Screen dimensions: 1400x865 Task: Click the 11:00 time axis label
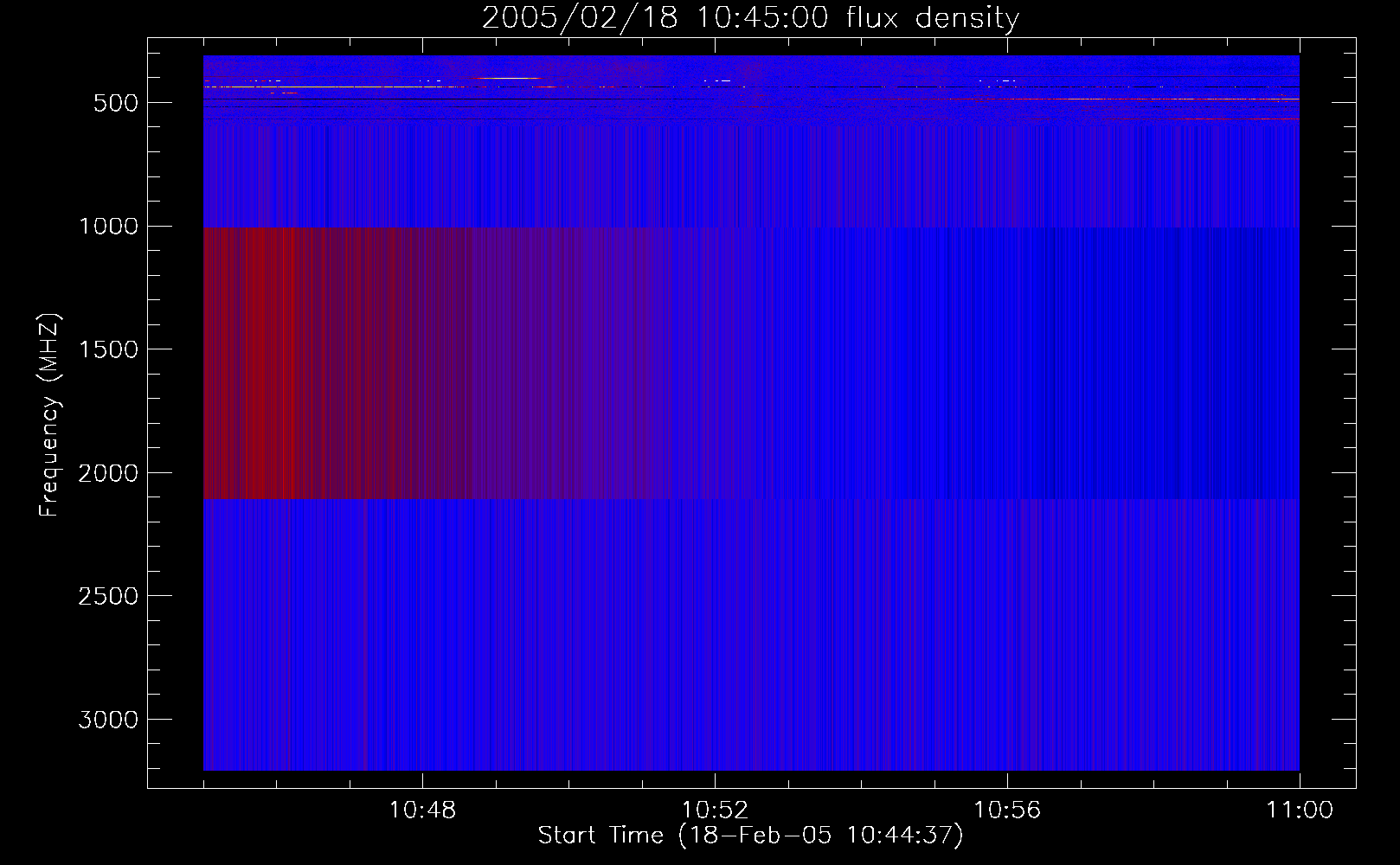[x=1300, y=811]
